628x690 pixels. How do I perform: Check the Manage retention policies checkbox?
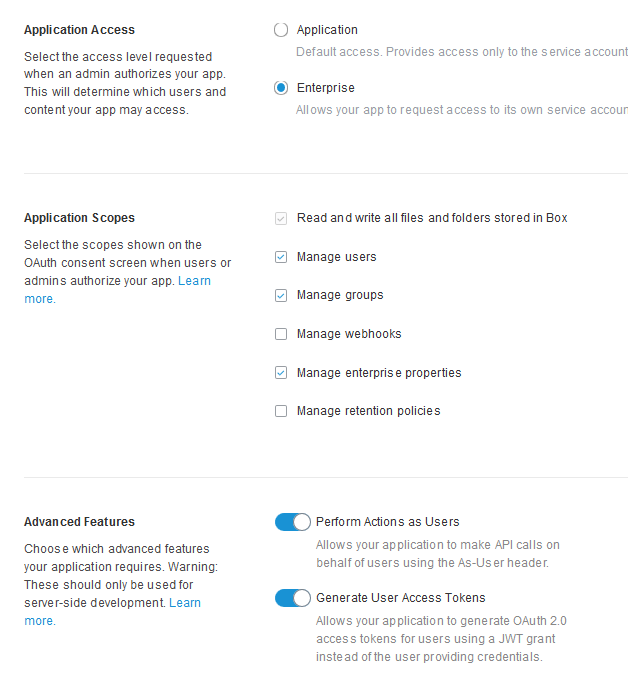click(x=281, y=411)
